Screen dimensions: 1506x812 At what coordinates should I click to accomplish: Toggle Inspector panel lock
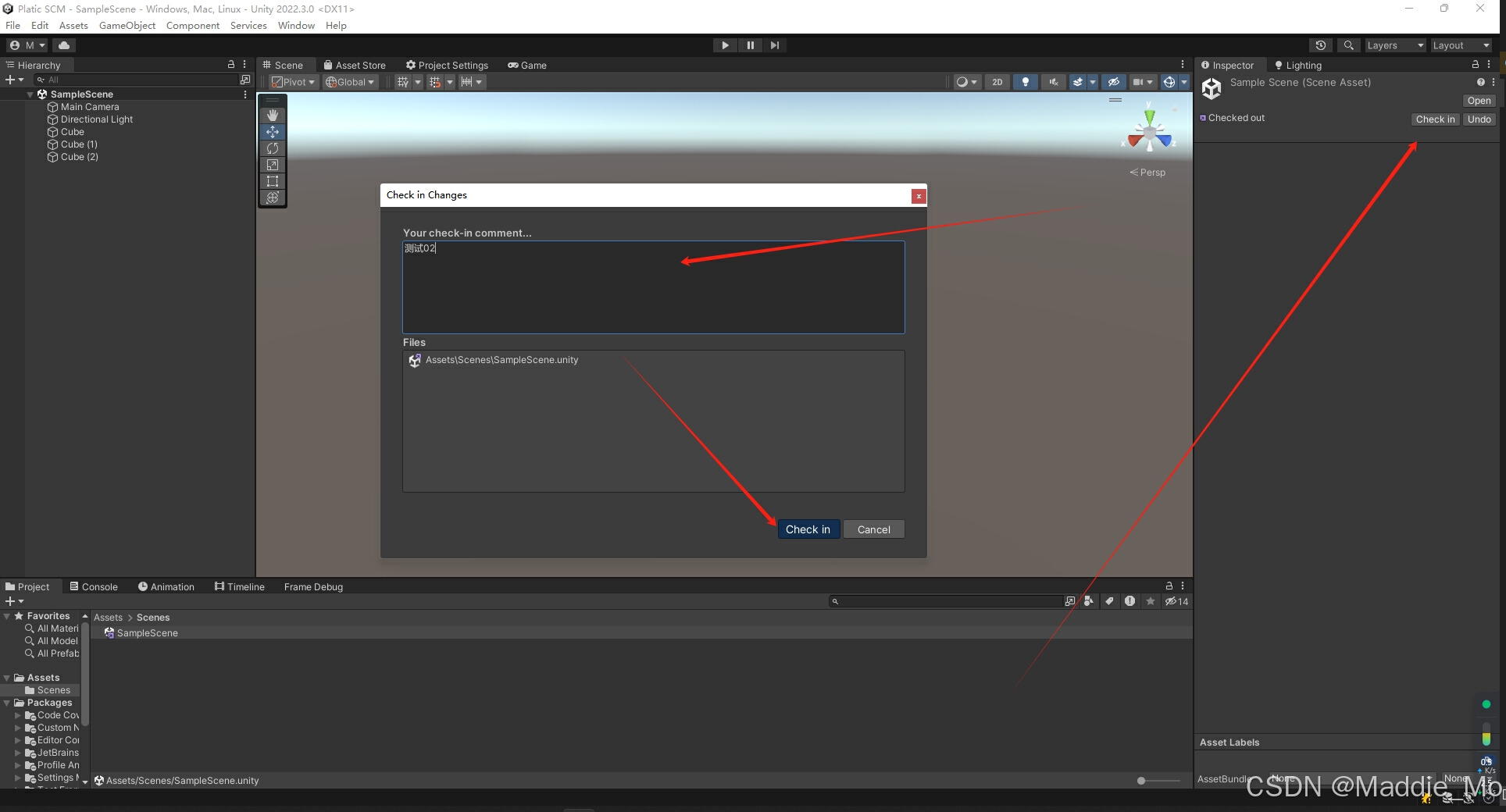[1476, 65]
